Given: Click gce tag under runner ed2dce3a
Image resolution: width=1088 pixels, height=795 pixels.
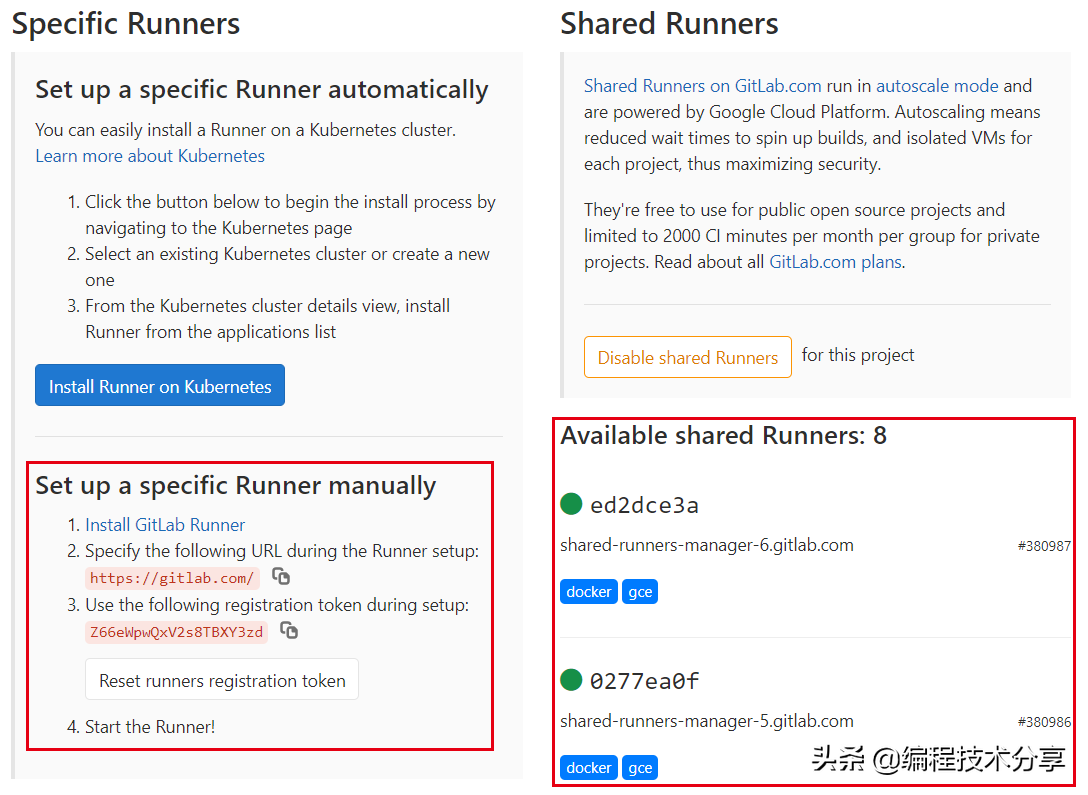Looking at the screenshot, I should tap(640, 592).
